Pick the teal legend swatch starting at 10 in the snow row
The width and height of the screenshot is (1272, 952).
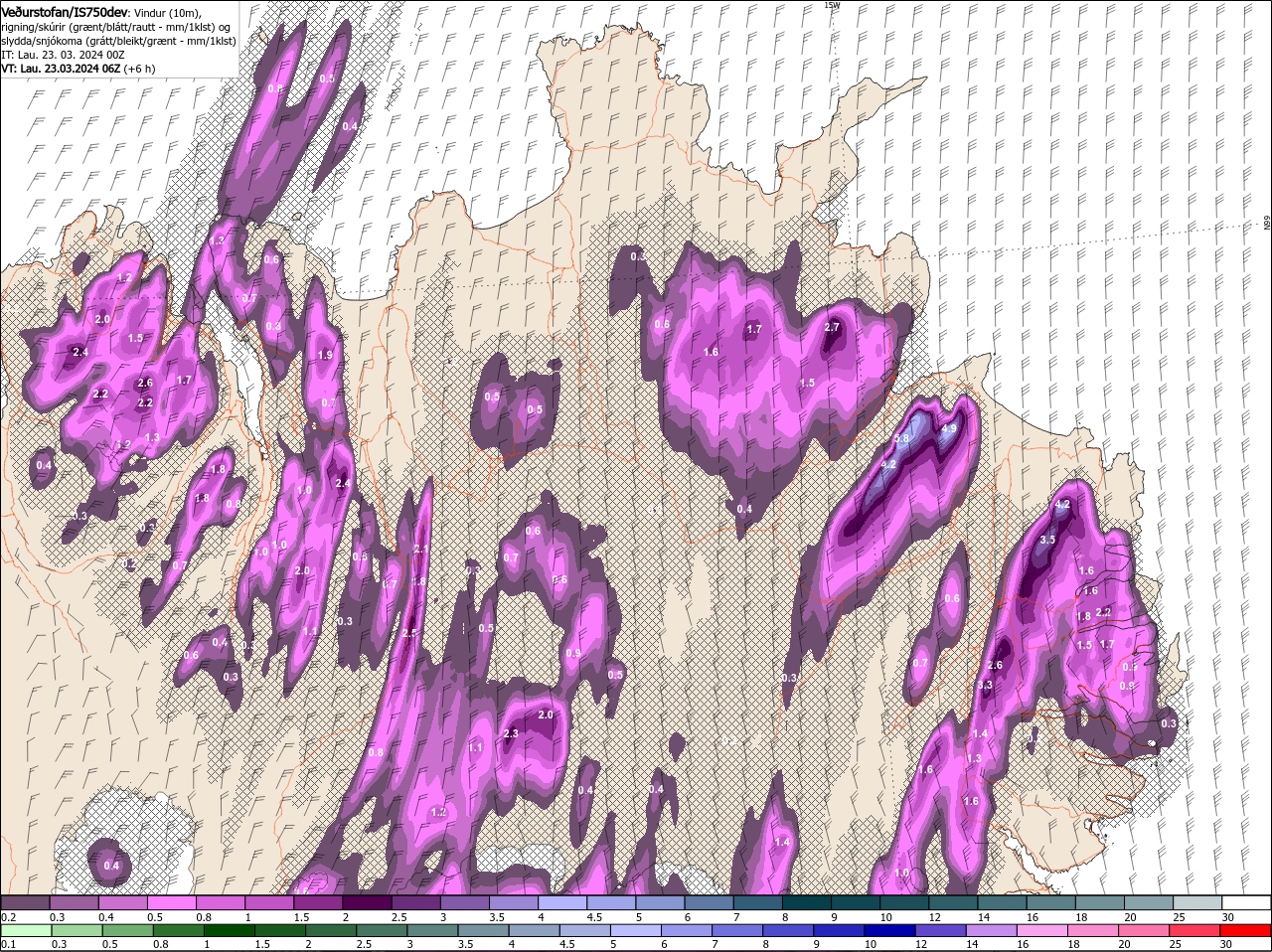coord(904,902)
